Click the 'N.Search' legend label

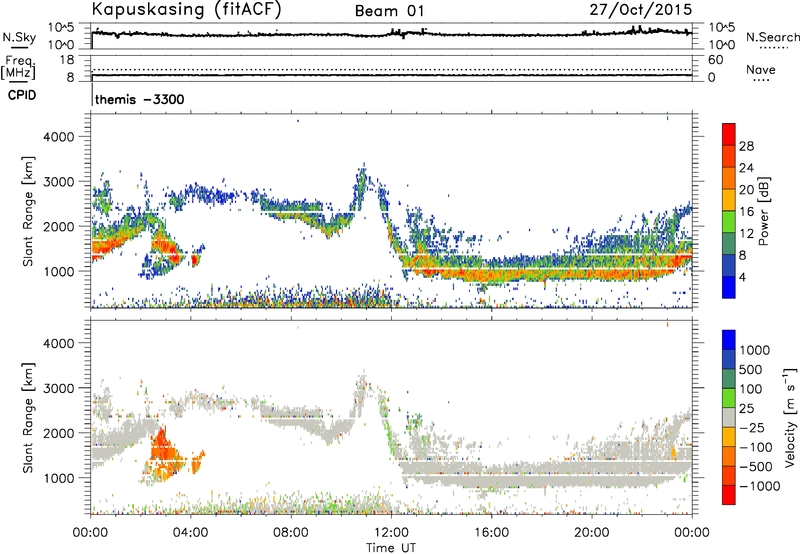point(772,37)
